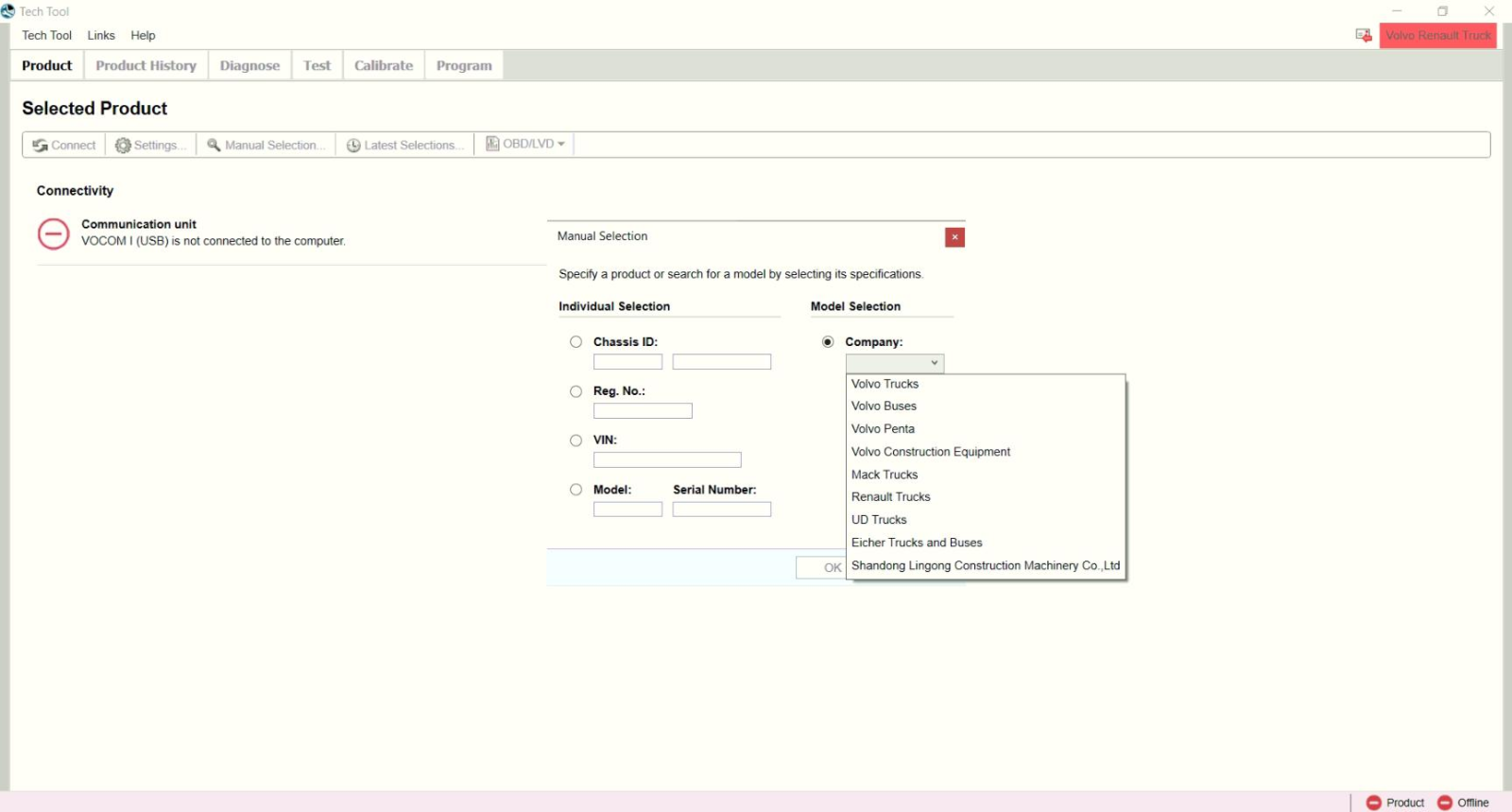Select the Model radio button

[x=576, y=490]
